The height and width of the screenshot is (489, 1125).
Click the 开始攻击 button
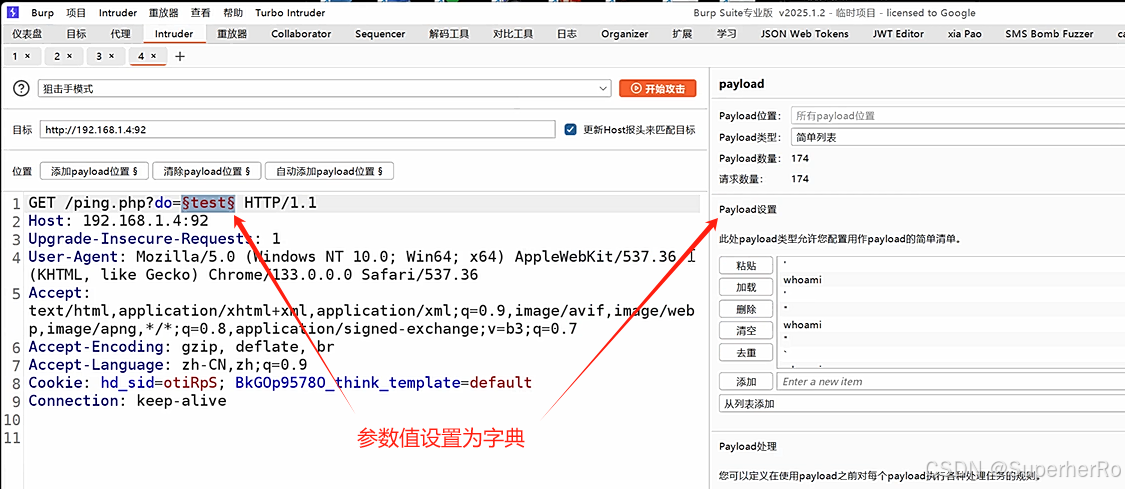(657, 88)
